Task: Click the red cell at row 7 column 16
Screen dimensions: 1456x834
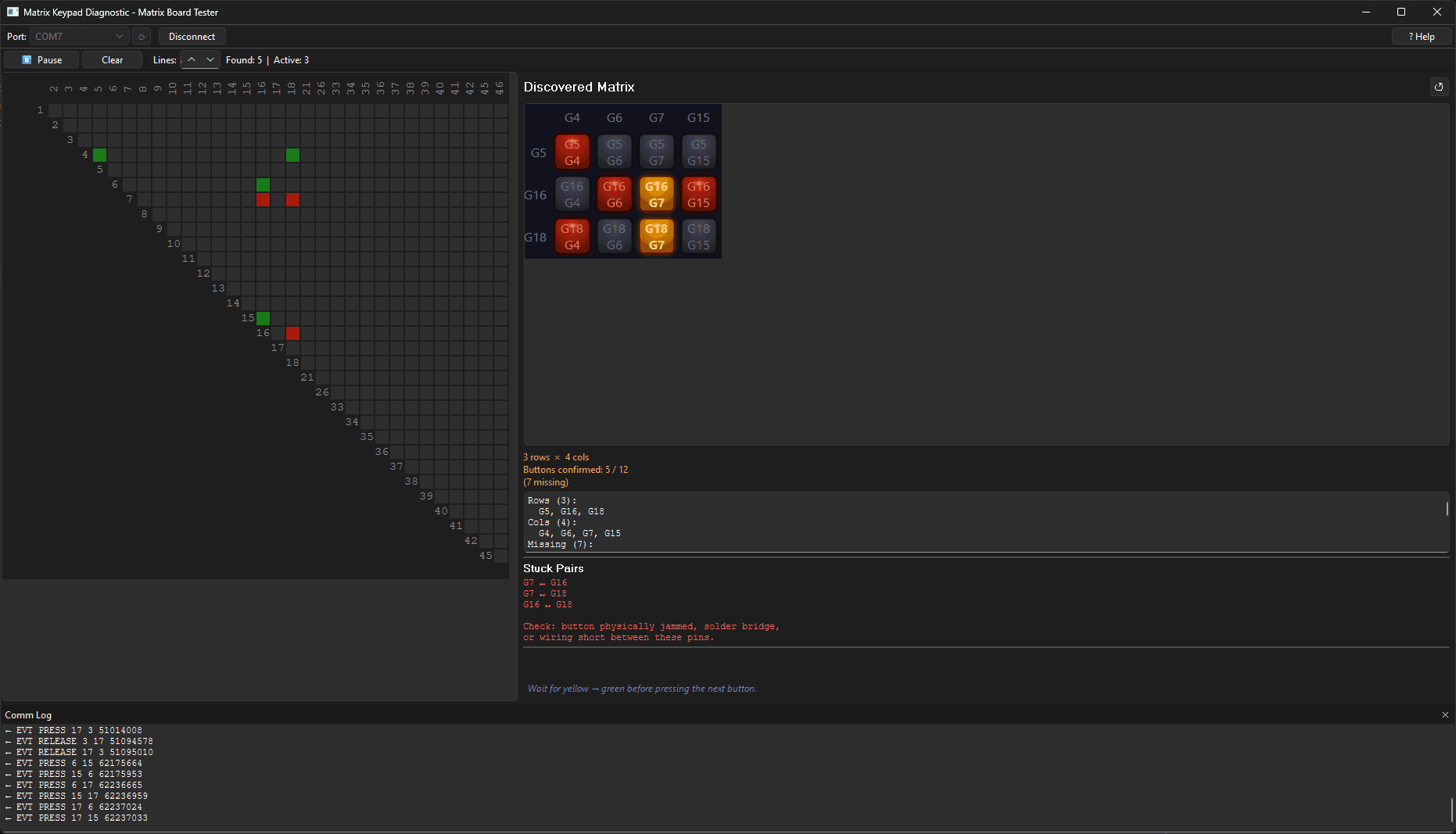Action: click(x=263, y=199)
